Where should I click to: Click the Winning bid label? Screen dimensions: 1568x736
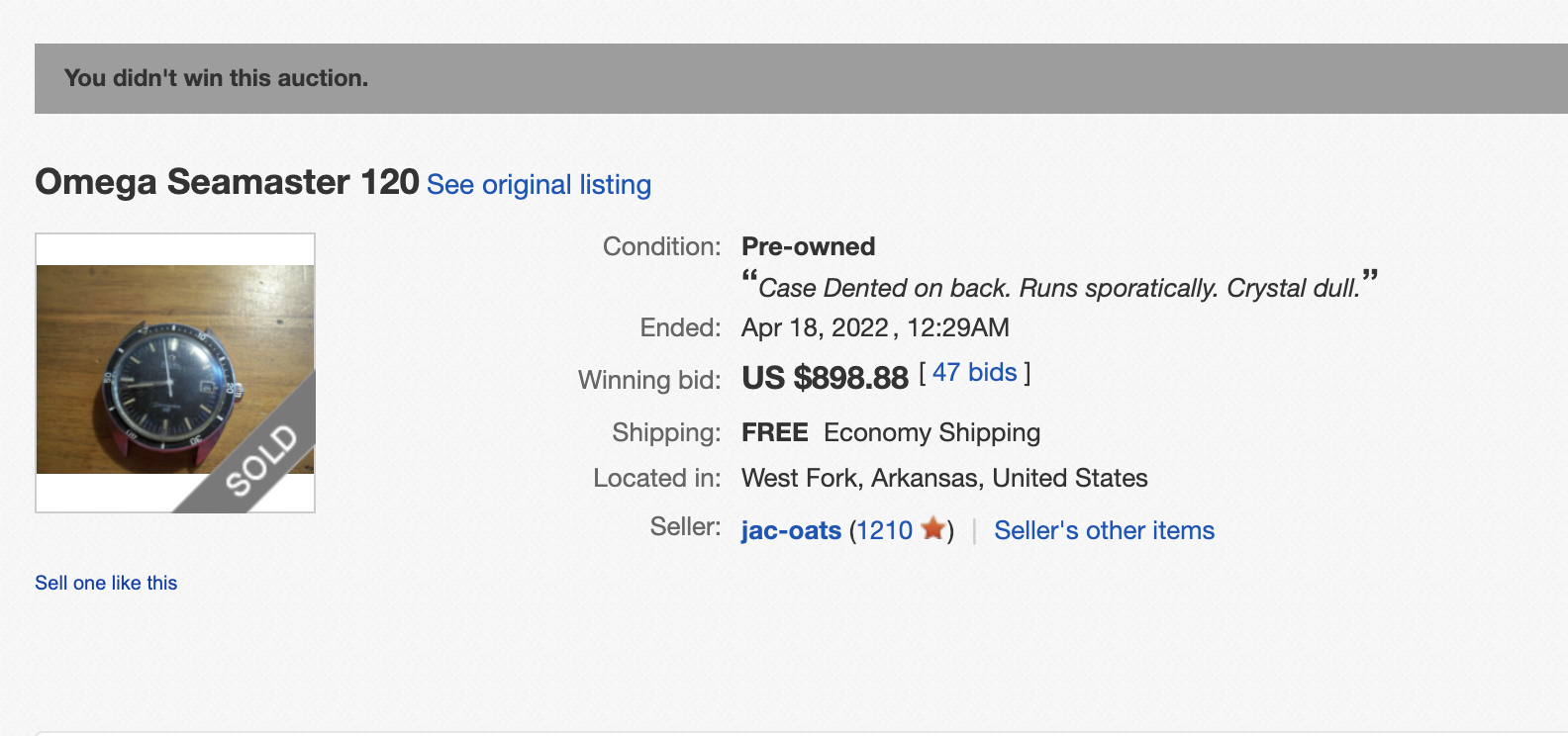point(649,380)
